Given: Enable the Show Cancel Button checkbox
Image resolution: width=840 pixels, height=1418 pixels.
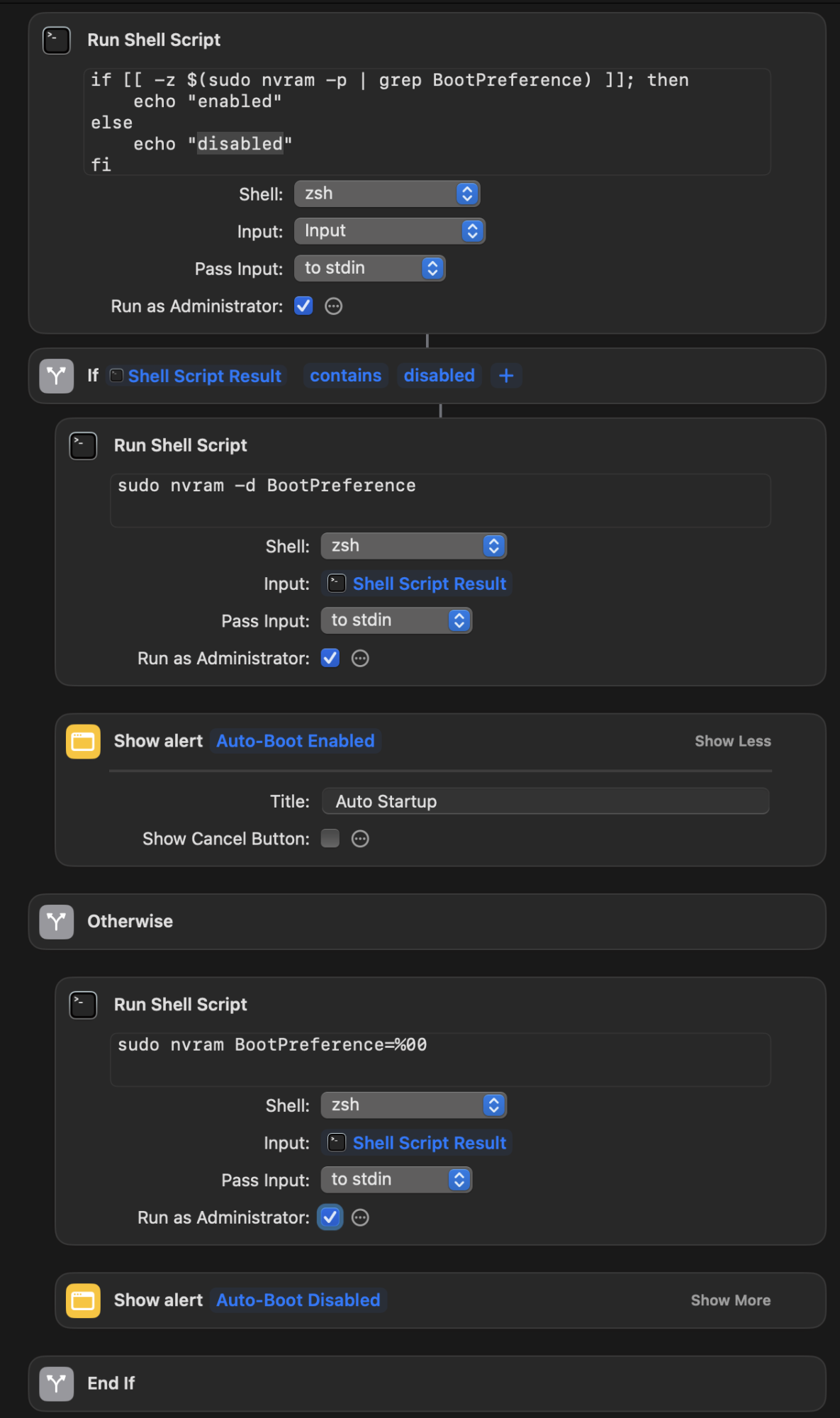Looking at the screenshot, I should click(330, 839).
